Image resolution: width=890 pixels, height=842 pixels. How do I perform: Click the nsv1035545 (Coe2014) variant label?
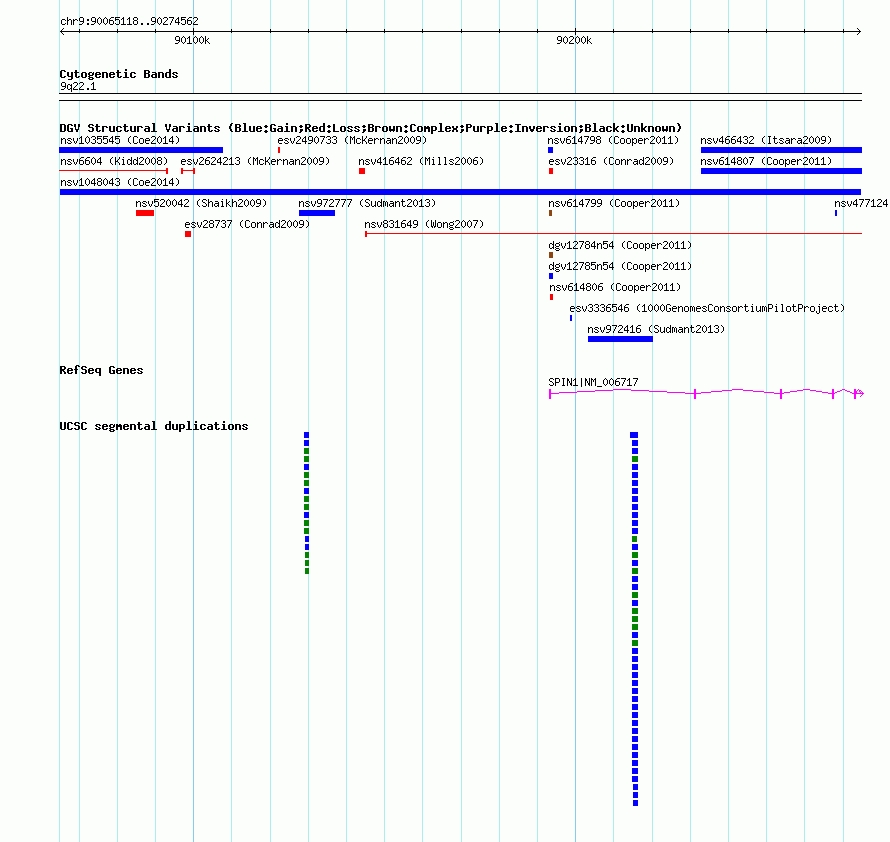[120, 140]
